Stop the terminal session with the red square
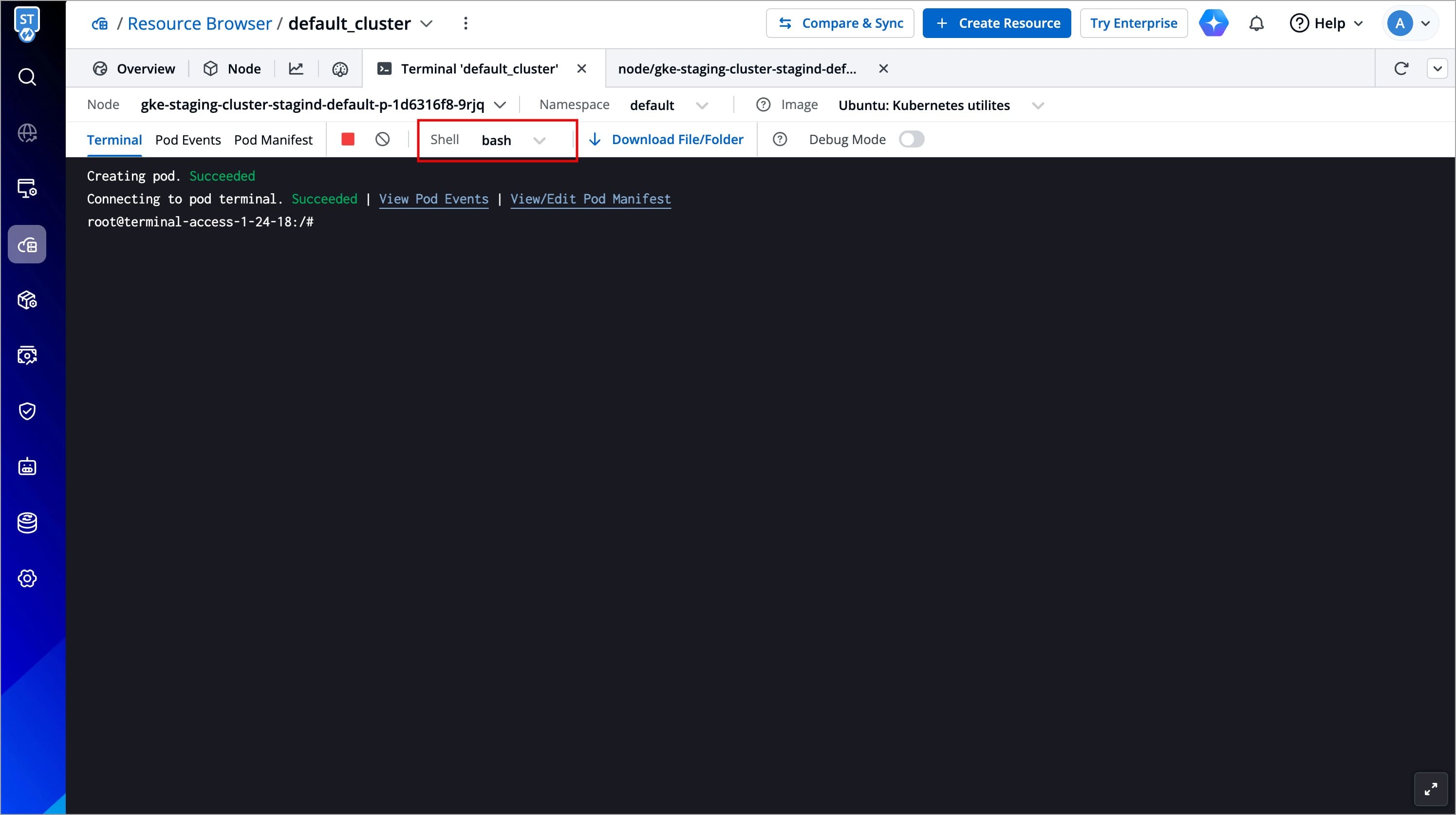The height and width of the screenshot is (815, 1456). coord(348,139)
